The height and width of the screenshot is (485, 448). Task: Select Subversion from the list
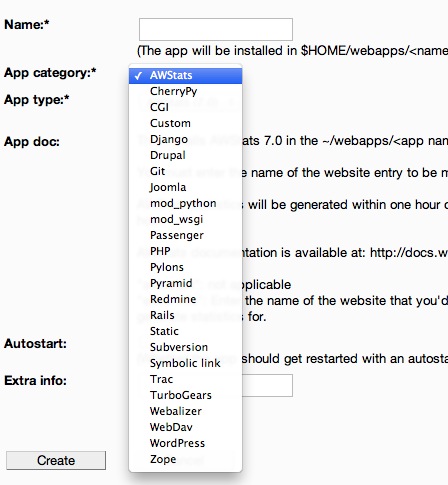tap(185, 347)
